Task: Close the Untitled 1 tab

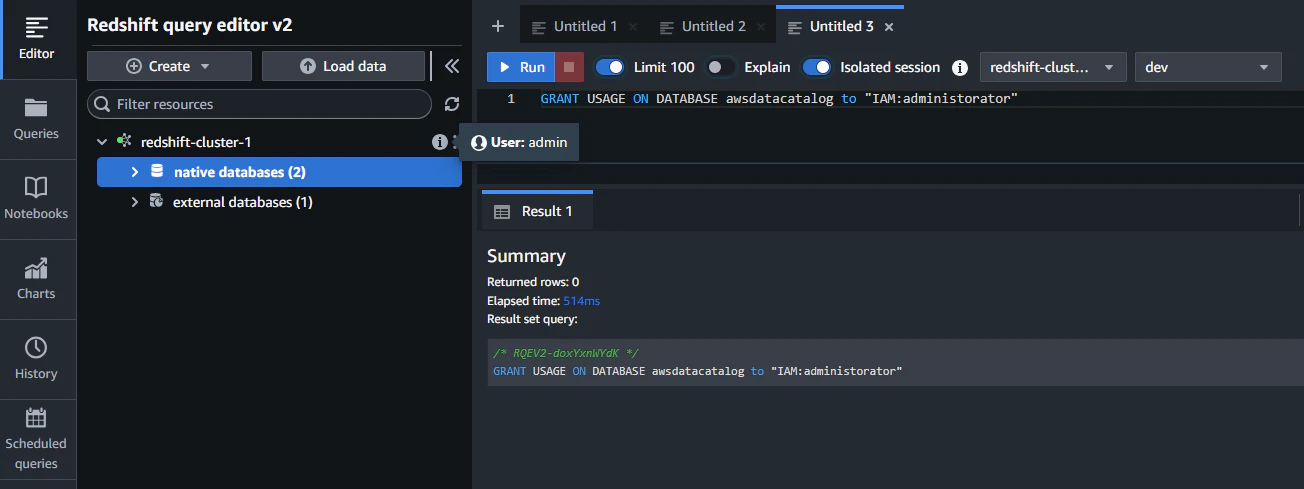Action: (x=632, y=27)
